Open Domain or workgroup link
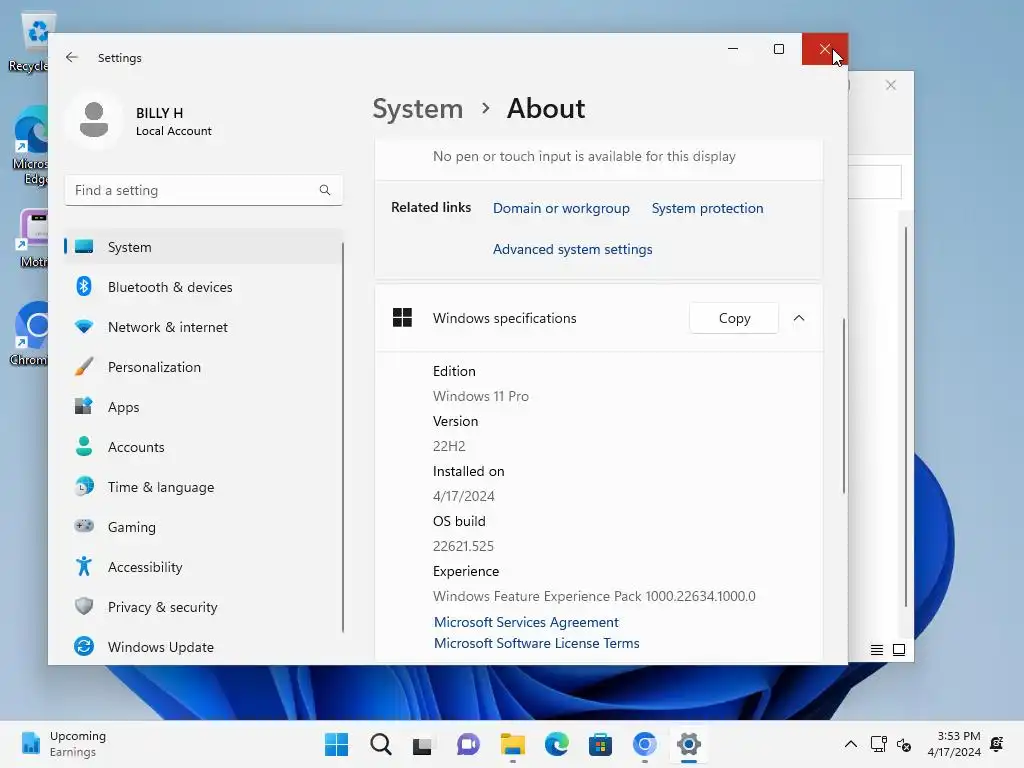This screenshot has width=1024, height=768. click(561, 208)
